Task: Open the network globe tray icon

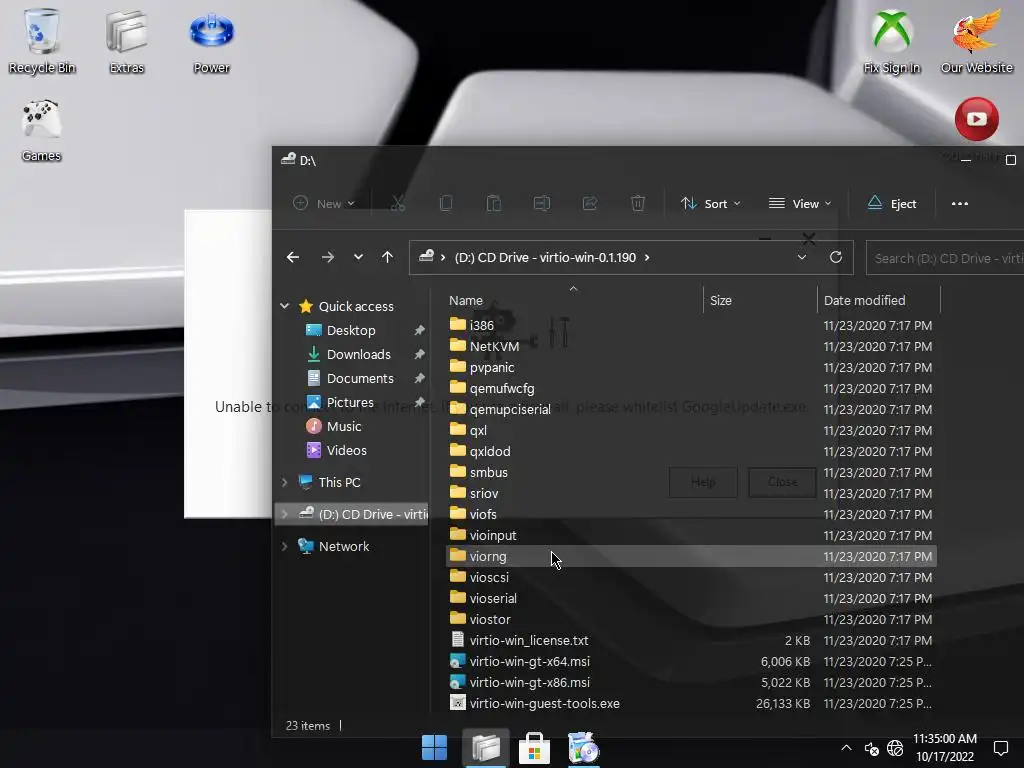Action: point(895,748)
